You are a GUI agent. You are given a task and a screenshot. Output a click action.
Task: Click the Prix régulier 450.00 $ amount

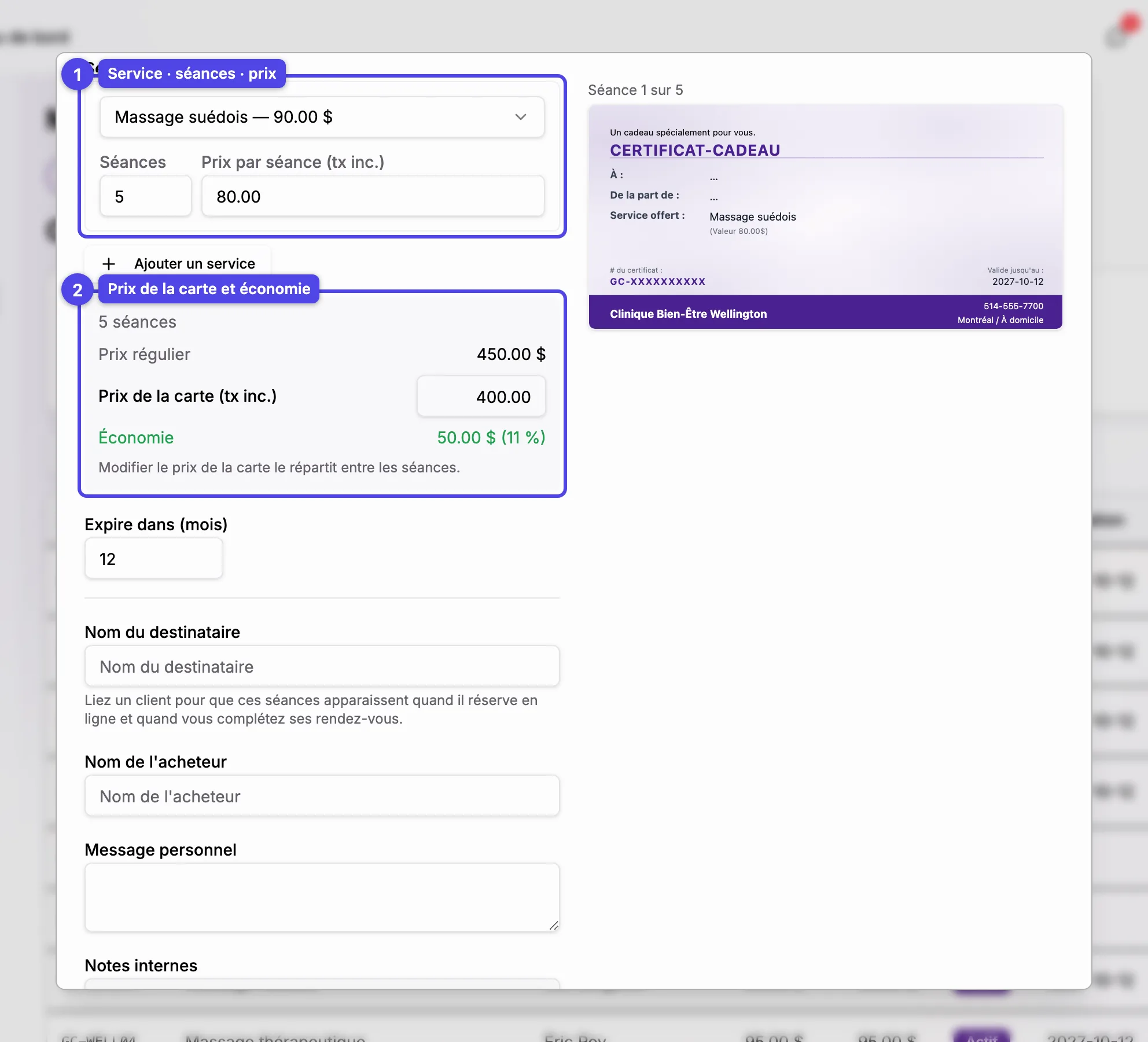511,354
